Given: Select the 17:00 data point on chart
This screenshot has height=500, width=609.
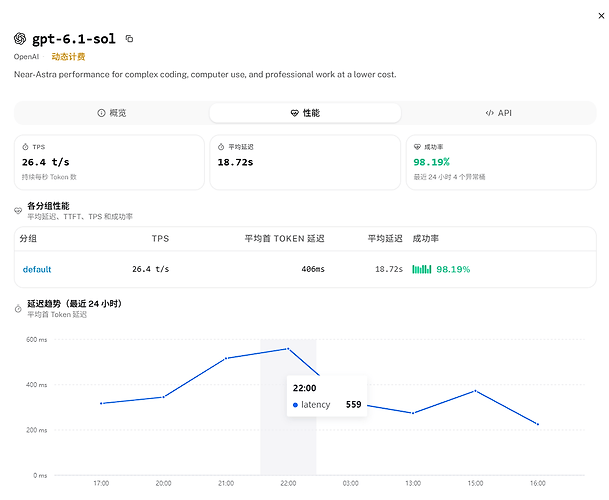Looking at the screenshot, I should tap(101, 403).
